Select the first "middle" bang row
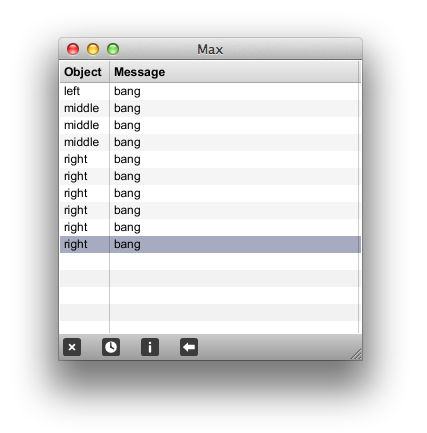This screenshot has height=433, width=427. pos(210,108)
